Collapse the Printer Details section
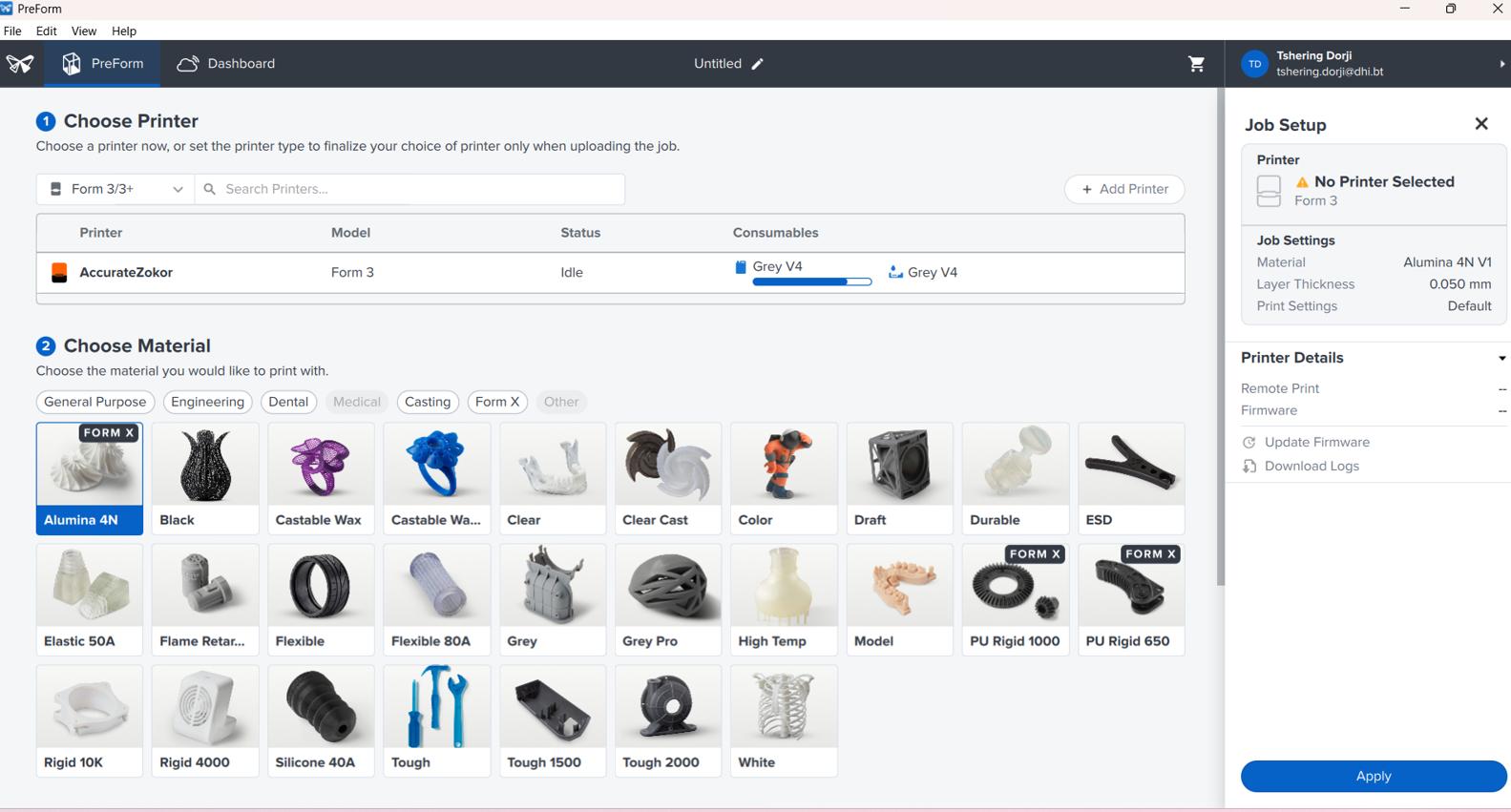 click(x=1501, y=358)
